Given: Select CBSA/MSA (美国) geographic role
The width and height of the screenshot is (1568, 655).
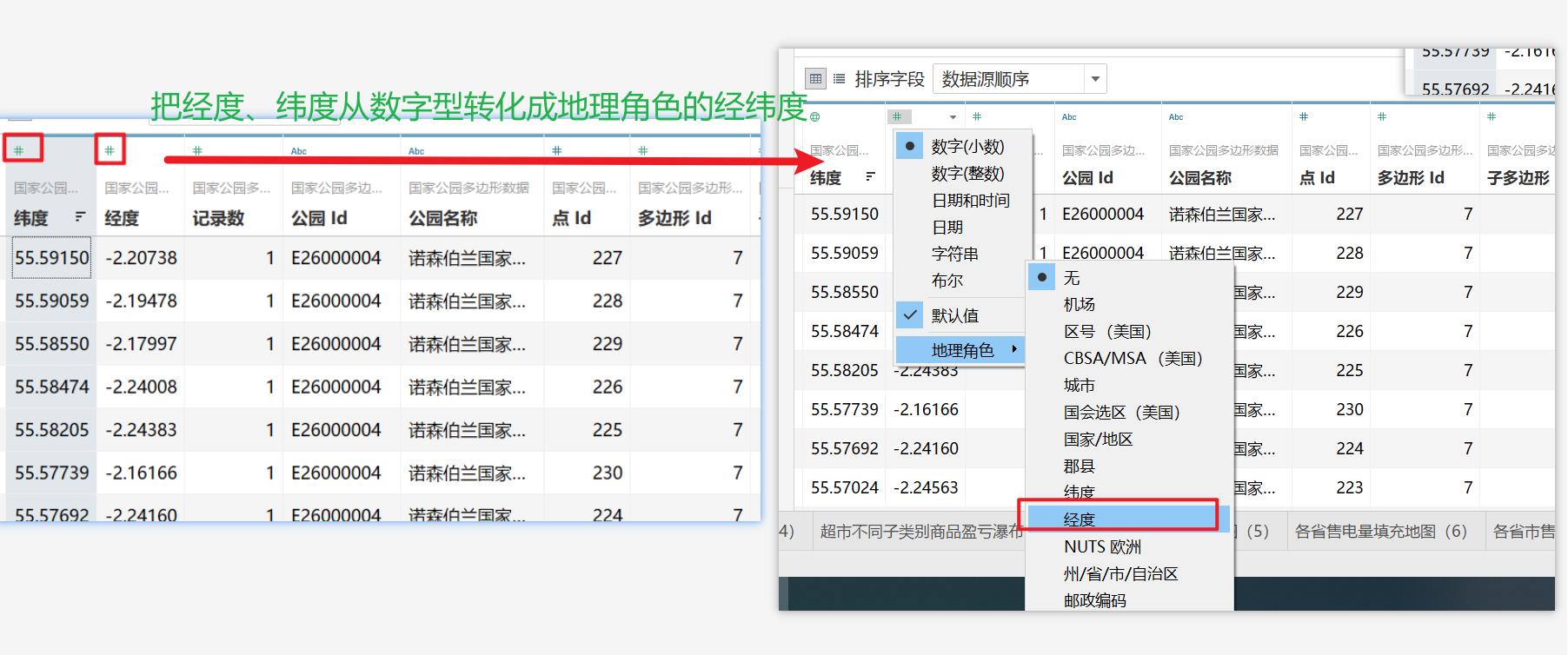Looking at the screenshot, I should 1130,358.
